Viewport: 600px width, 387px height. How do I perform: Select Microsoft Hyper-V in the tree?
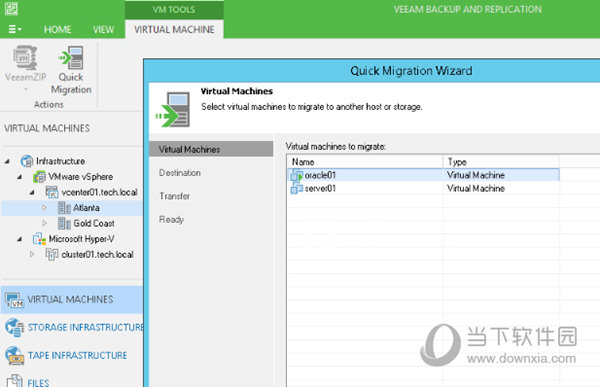click(82, 239)
